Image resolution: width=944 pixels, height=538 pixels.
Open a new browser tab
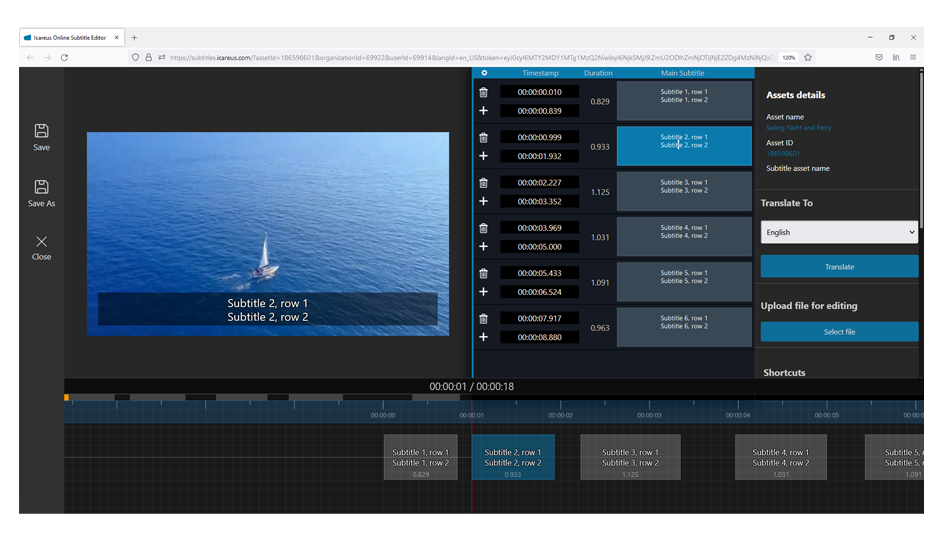point(134,38)
